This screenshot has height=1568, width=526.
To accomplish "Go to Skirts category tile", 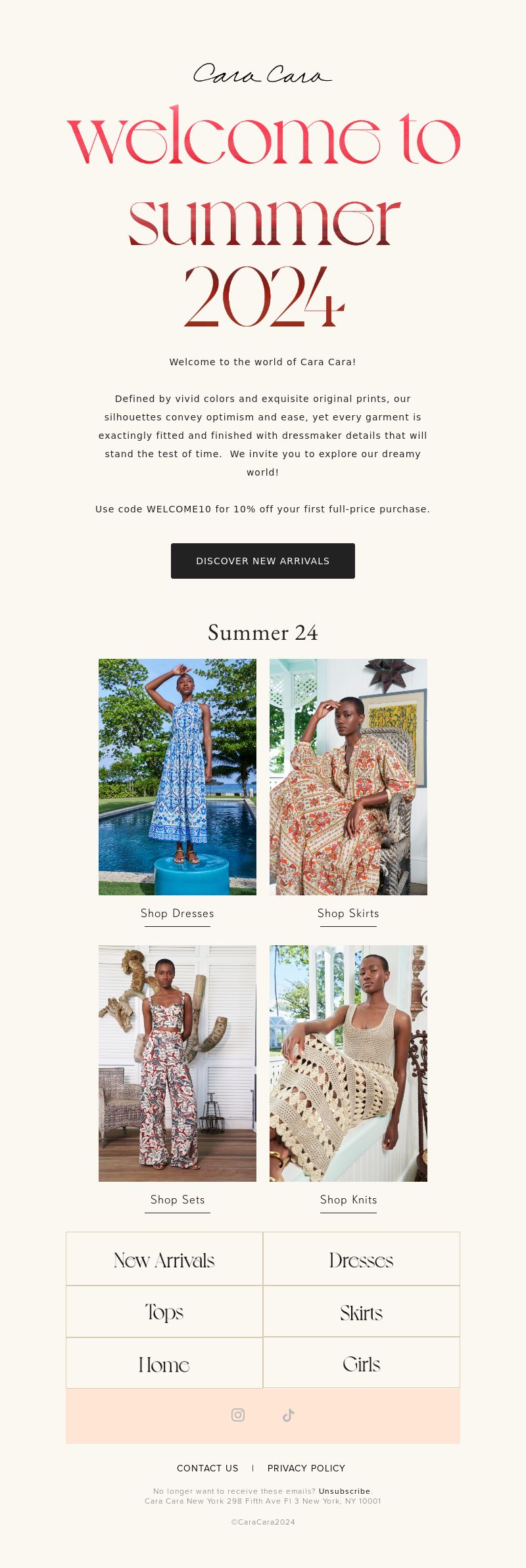I will [362, 1311].
